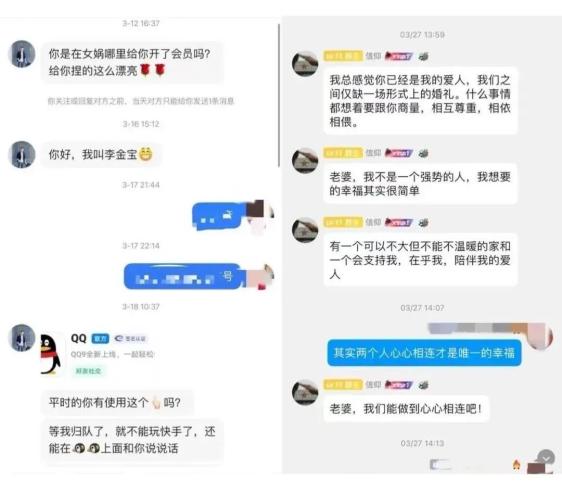Select message 等我归队了，就不能玩快手了
The image size is (562, 481).
tap(132, 440)
